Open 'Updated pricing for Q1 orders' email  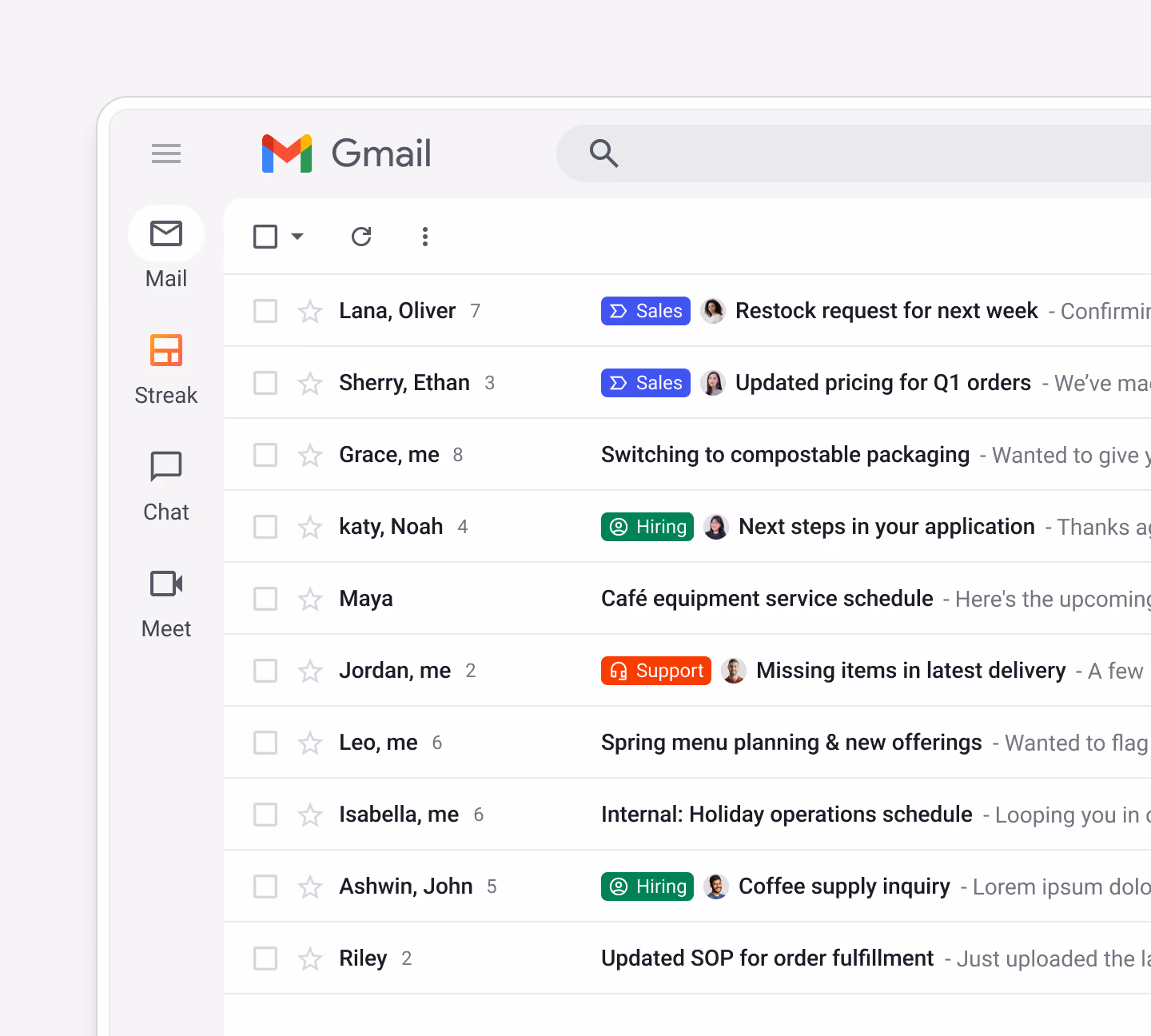coord(883,383)
